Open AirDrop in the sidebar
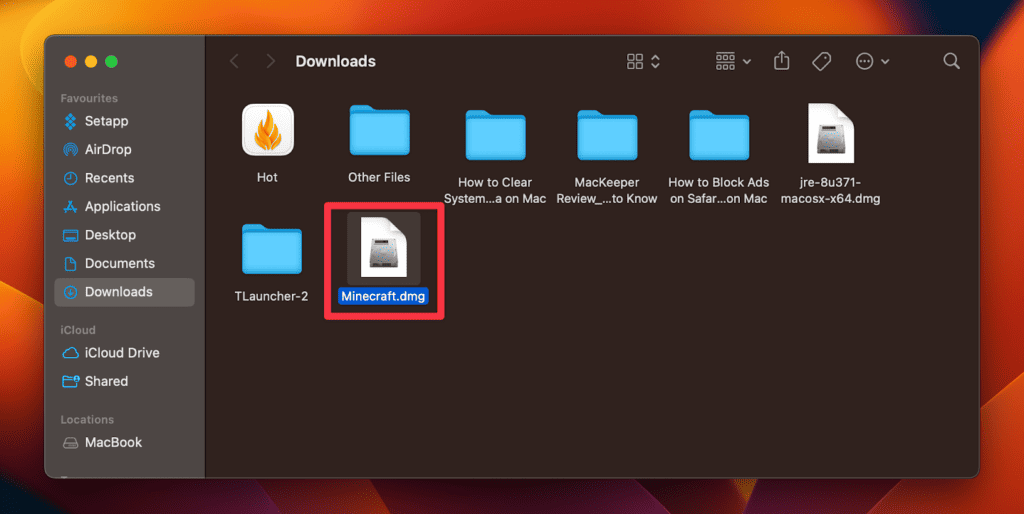1024x514 pixels. point(124,150)
